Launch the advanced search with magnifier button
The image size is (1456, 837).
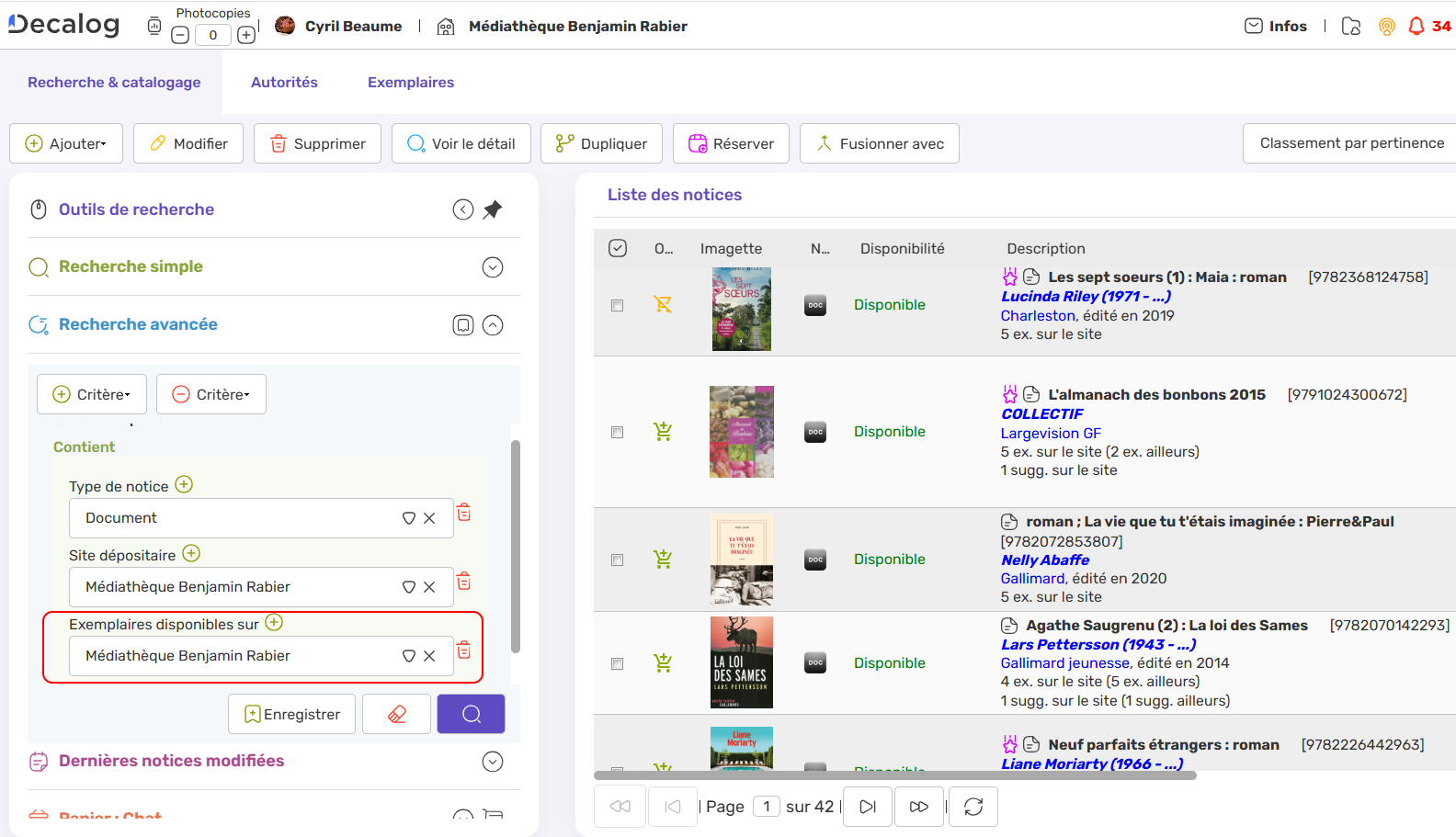(472, 714)
